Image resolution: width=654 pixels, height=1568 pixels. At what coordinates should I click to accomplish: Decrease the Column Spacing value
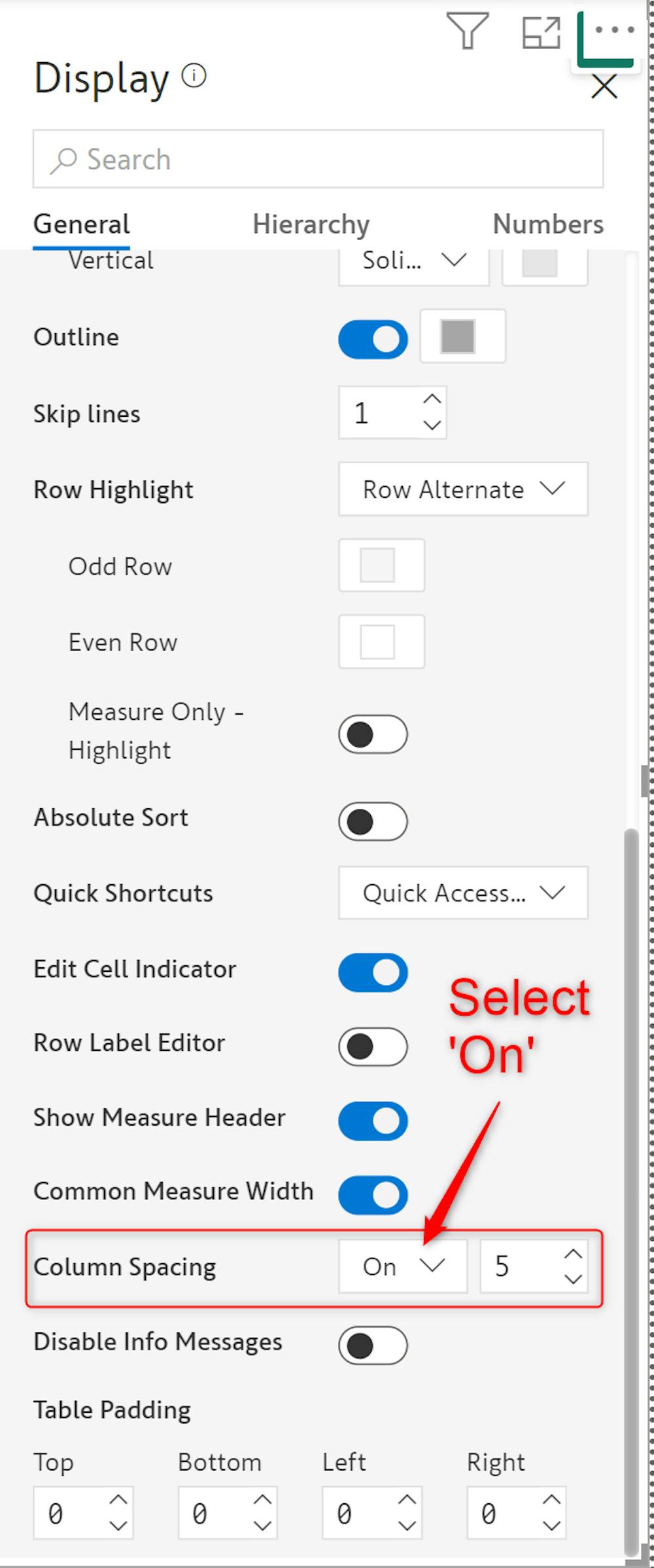(x=573, y=1278)
